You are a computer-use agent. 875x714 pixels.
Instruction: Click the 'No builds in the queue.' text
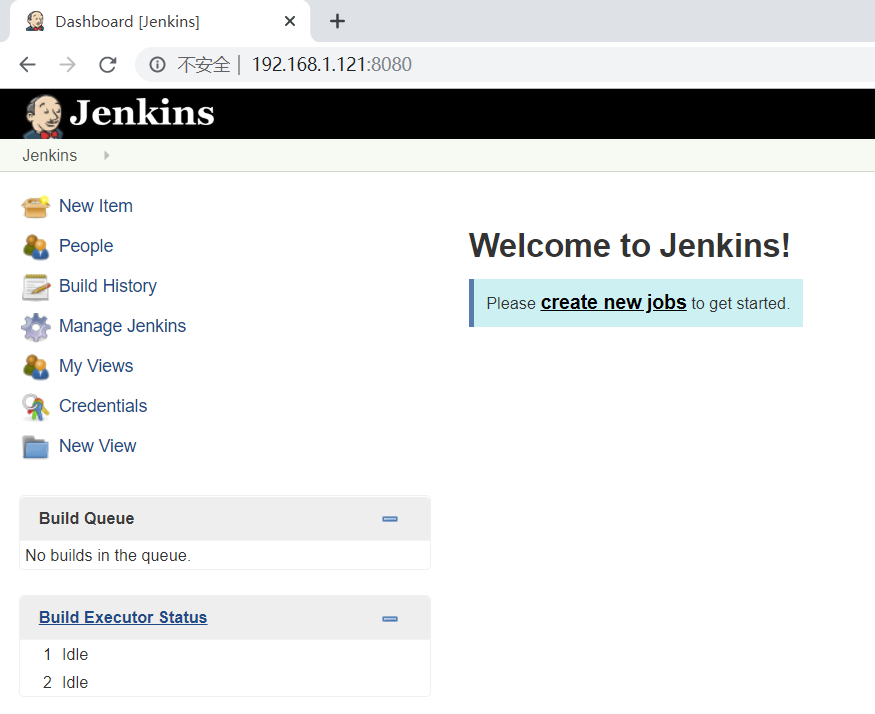coord(108,555)
